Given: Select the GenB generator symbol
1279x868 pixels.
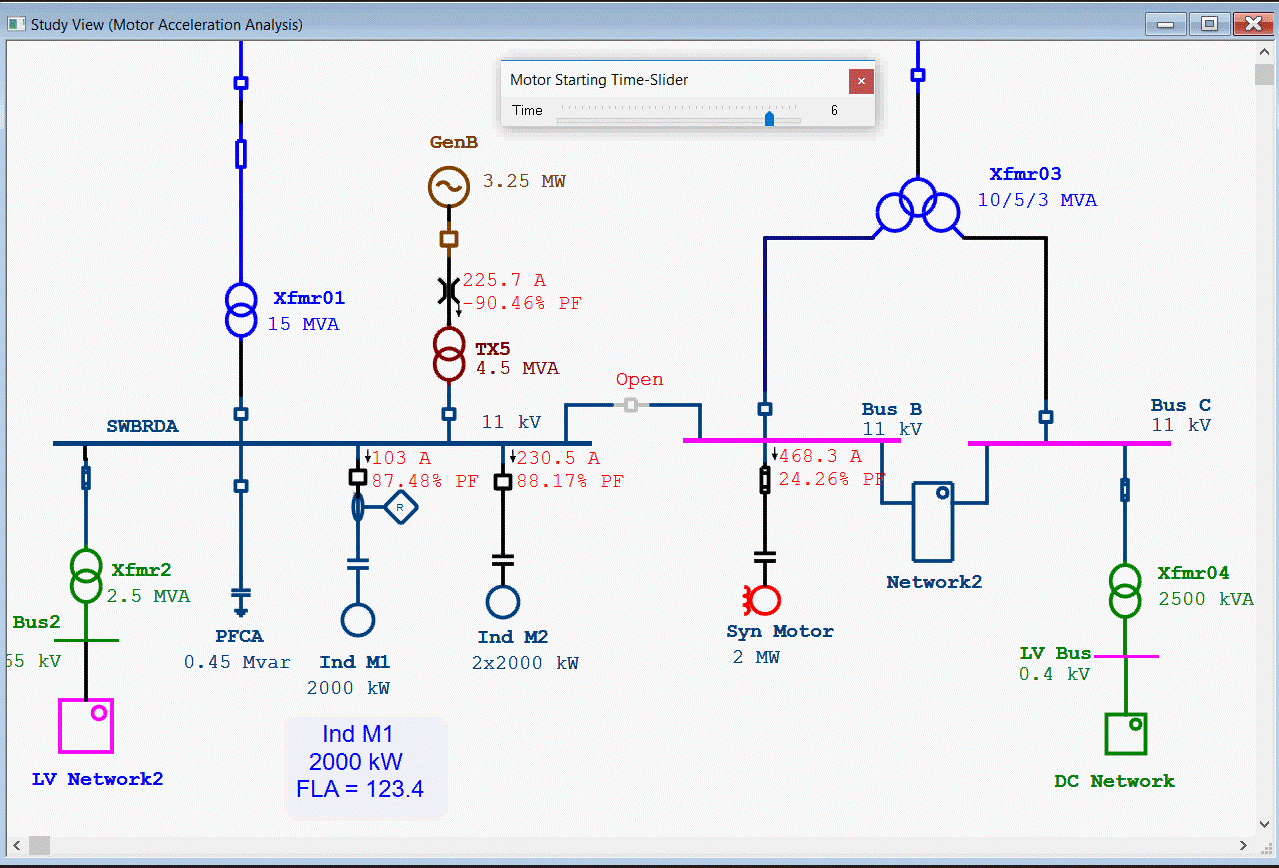Looking at the screenshot, I should [449, 186].
